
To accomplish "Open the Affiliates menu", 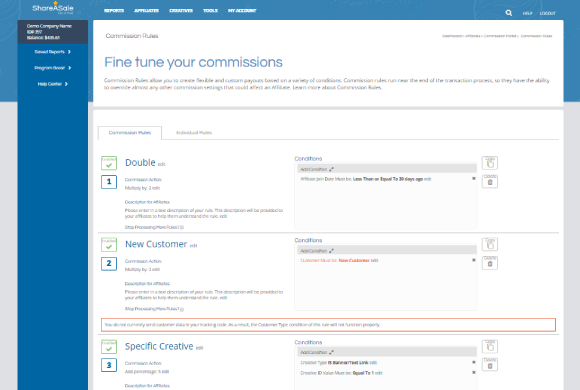I will 146,11.
